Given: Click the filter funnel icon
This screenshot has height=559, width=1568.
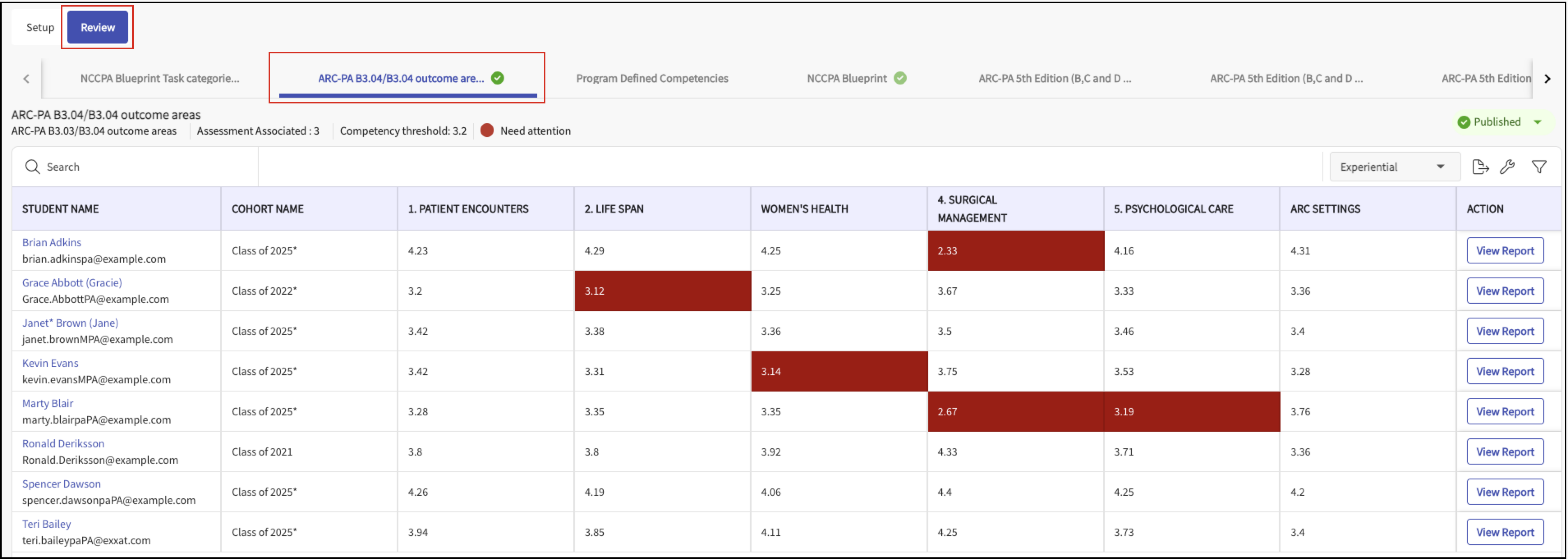Looking at the screenshot, I should pos(1539,167).
